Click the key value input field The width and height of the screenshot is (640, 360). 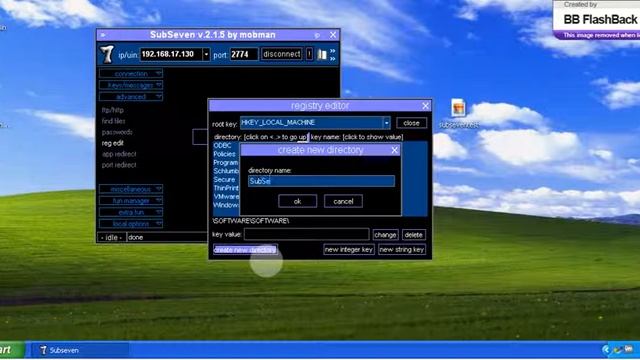tap(307, 234)
